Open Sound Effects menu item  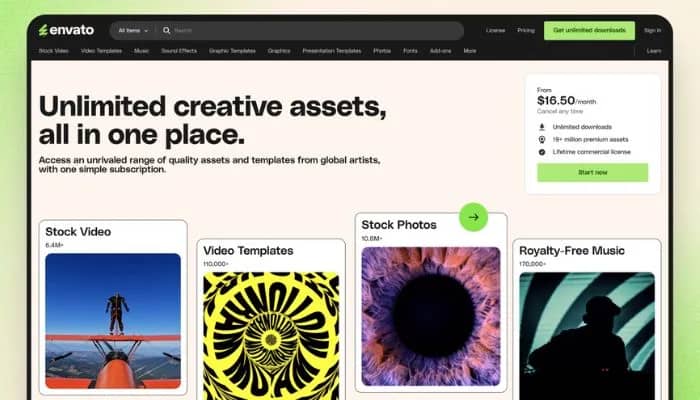179,51
